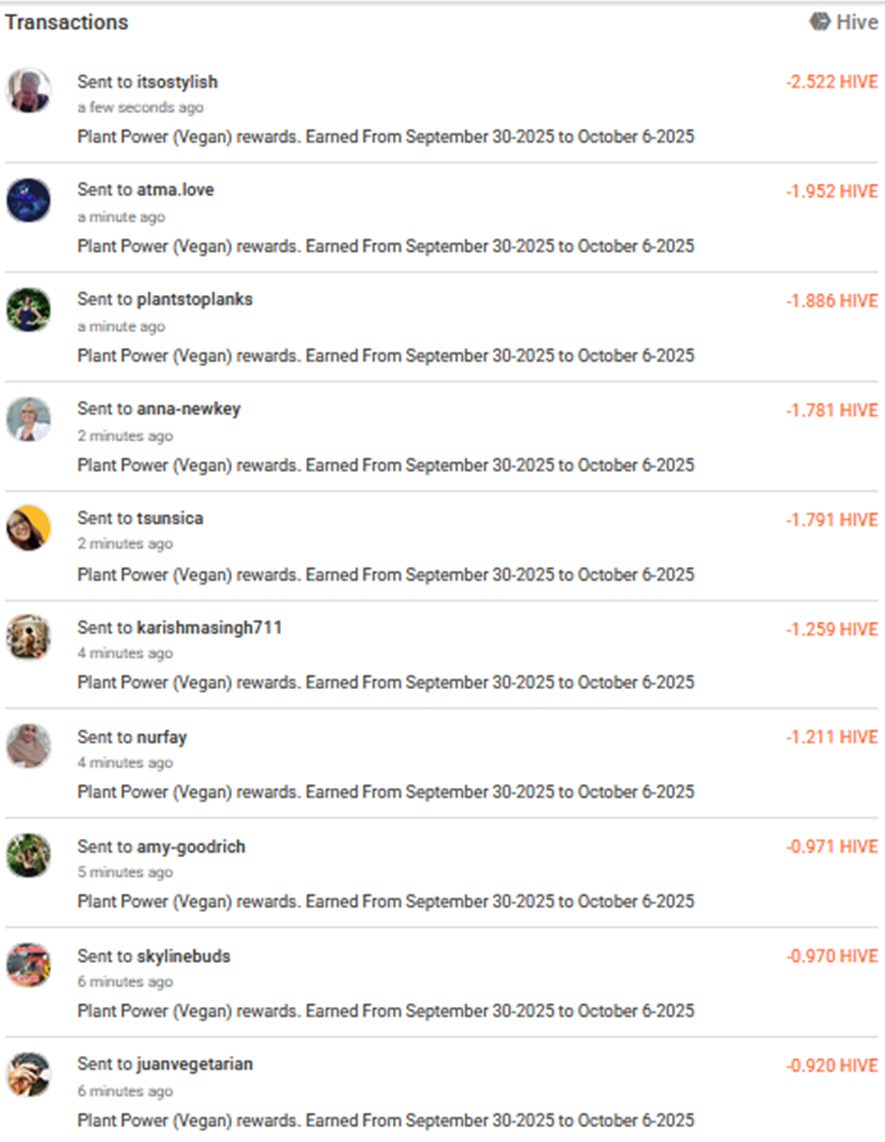Image resolution: width=885 pixels, height=1142 pixels.
Task: Open itsostylish profile avatar
Action: click(28, 91)
